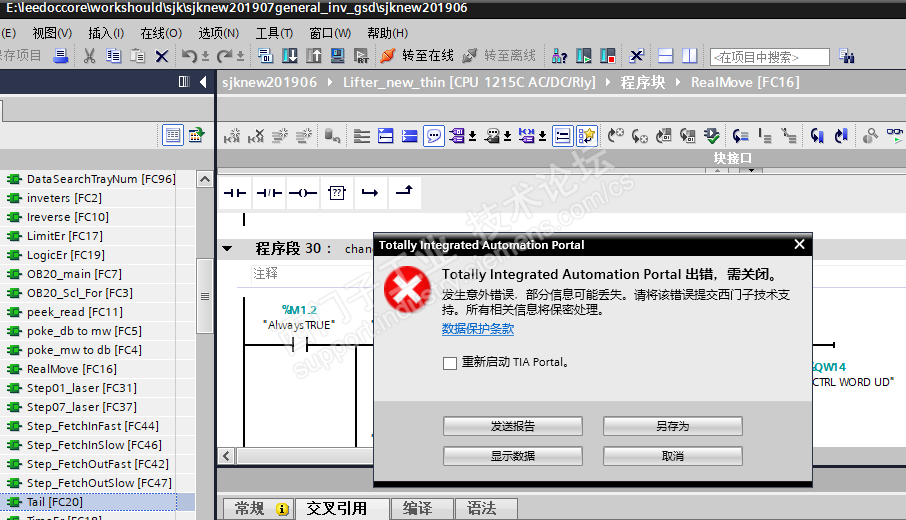Open the 工具(T) menu
The width and height of the screenshot is (906, 520).
(x=274, y=34)
